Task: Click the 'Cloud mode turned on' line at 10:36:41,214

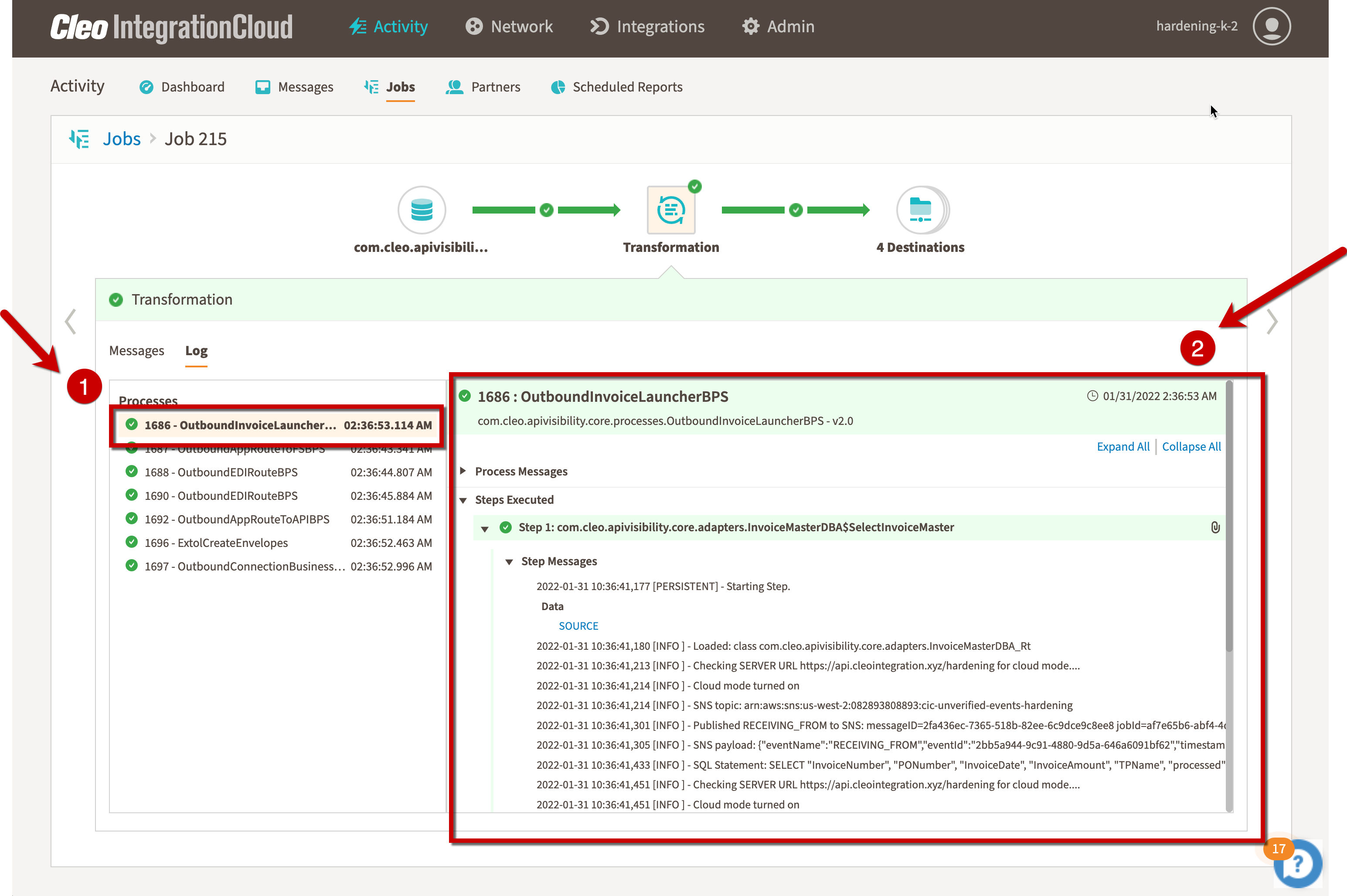Action: click(667, 686)
